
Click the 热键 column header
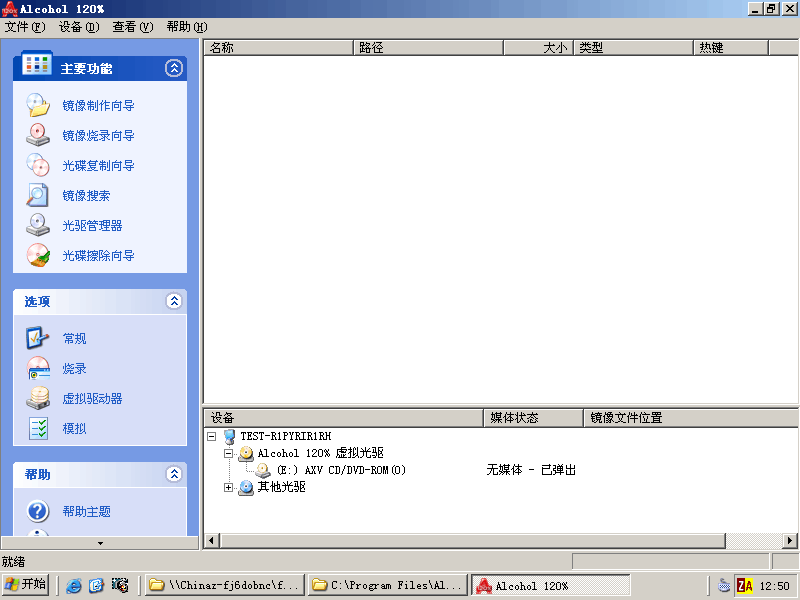coord(731,48)
